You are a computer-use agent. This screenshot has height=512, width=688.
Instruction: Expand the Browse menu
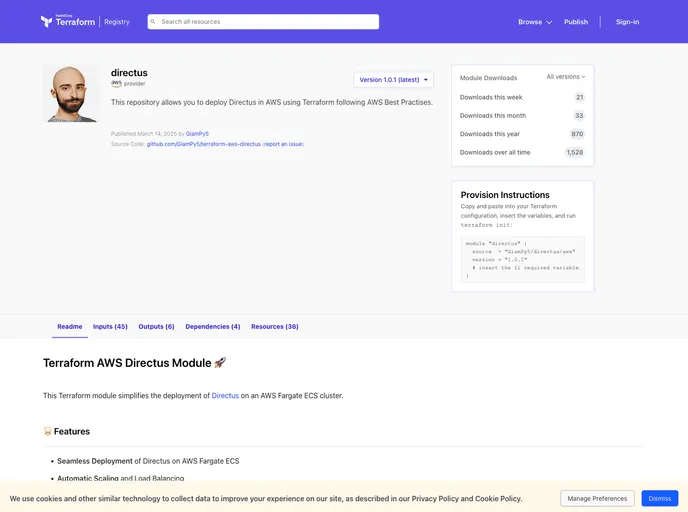coord(535,22)
